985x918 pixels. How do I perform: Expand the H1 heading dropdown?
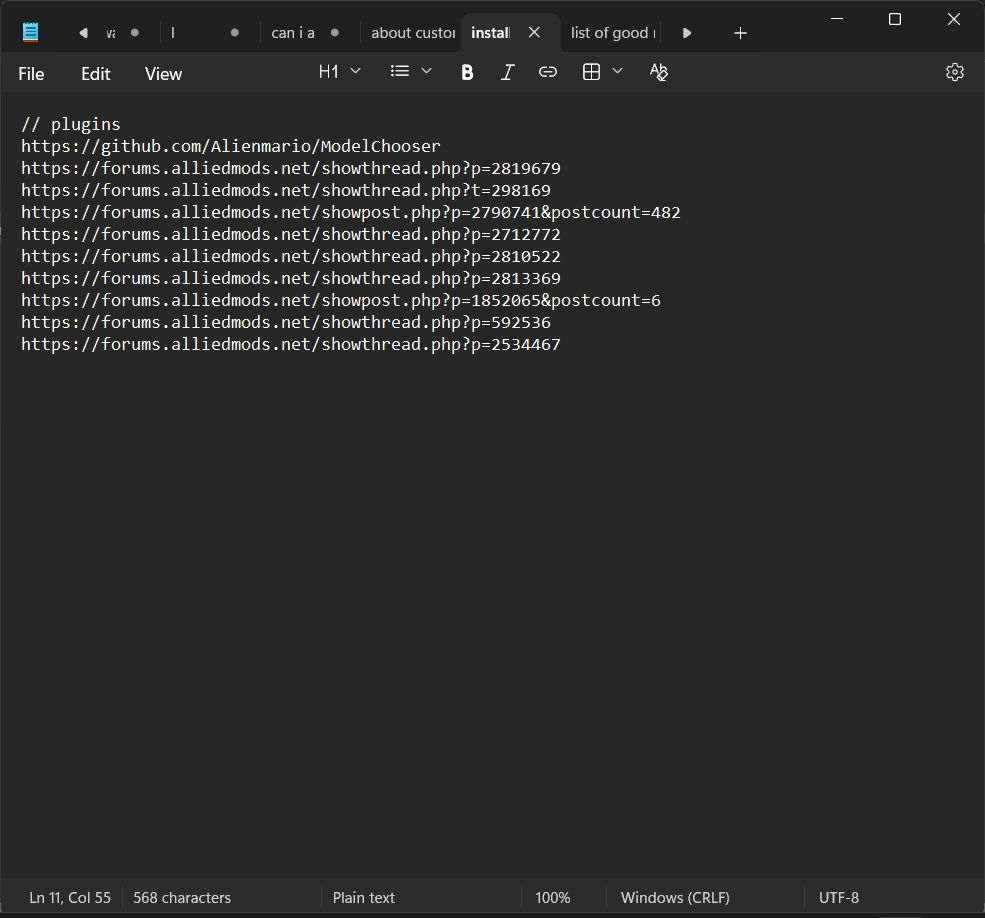(x=339, y=72)
